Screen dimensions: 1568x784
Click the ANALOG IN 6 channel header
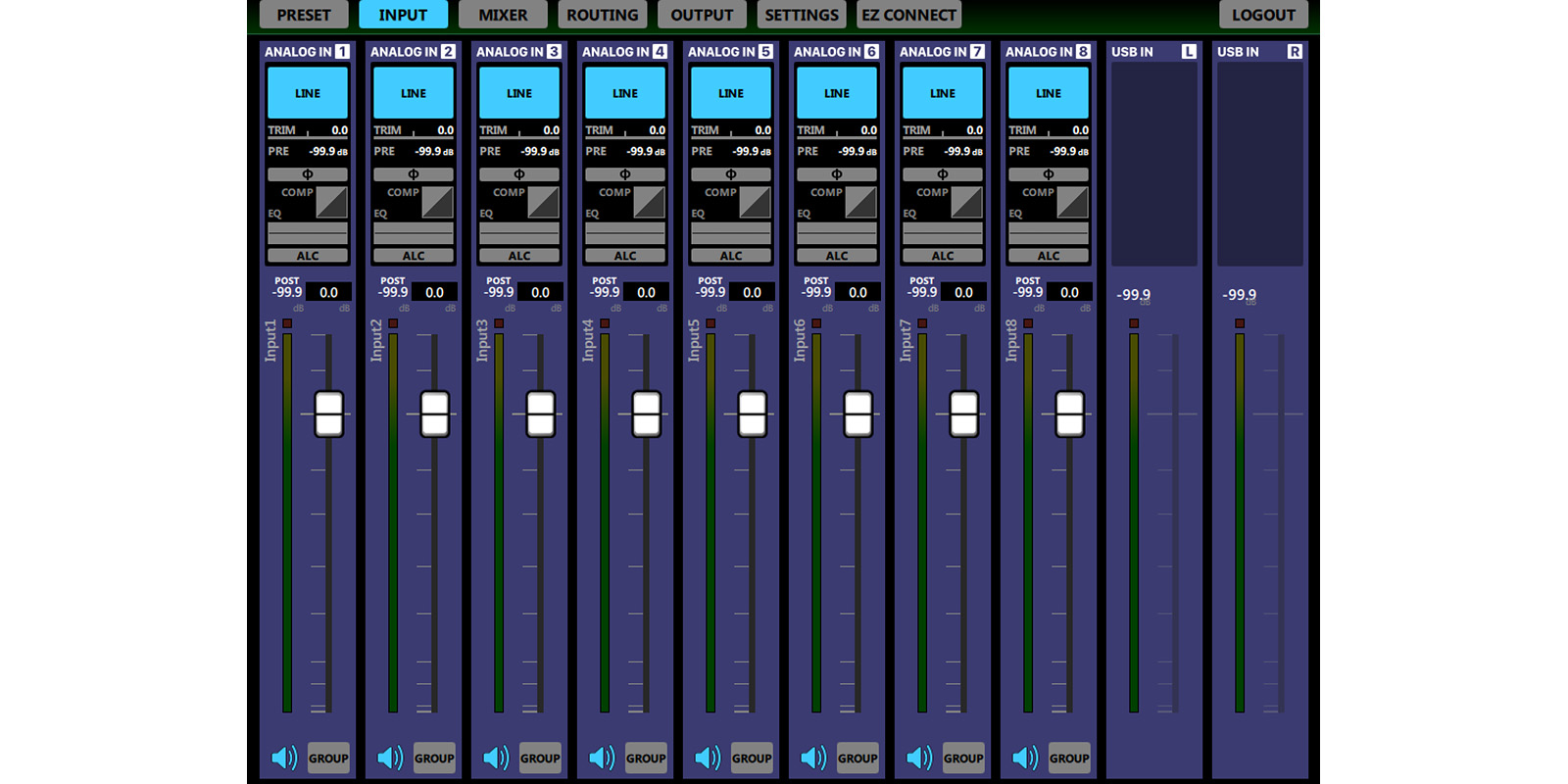tap(836, 51)
